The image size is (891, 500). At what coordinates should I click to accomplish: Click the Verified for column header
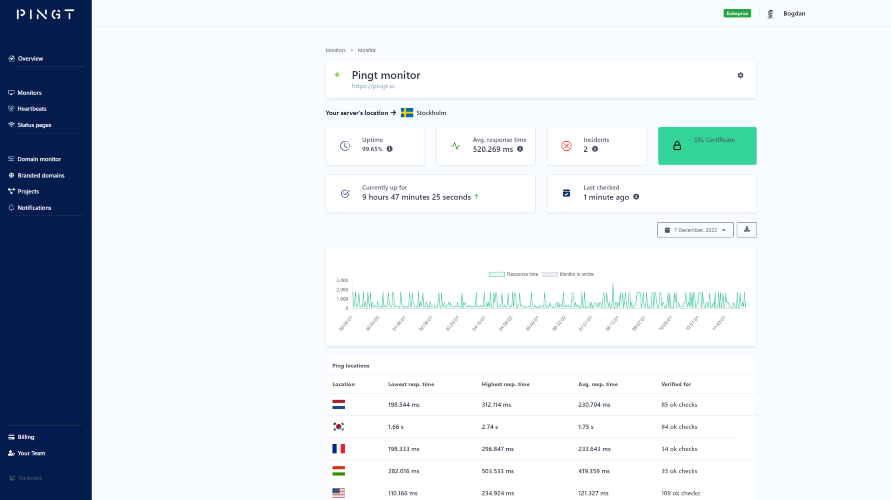tap(676, 384)
